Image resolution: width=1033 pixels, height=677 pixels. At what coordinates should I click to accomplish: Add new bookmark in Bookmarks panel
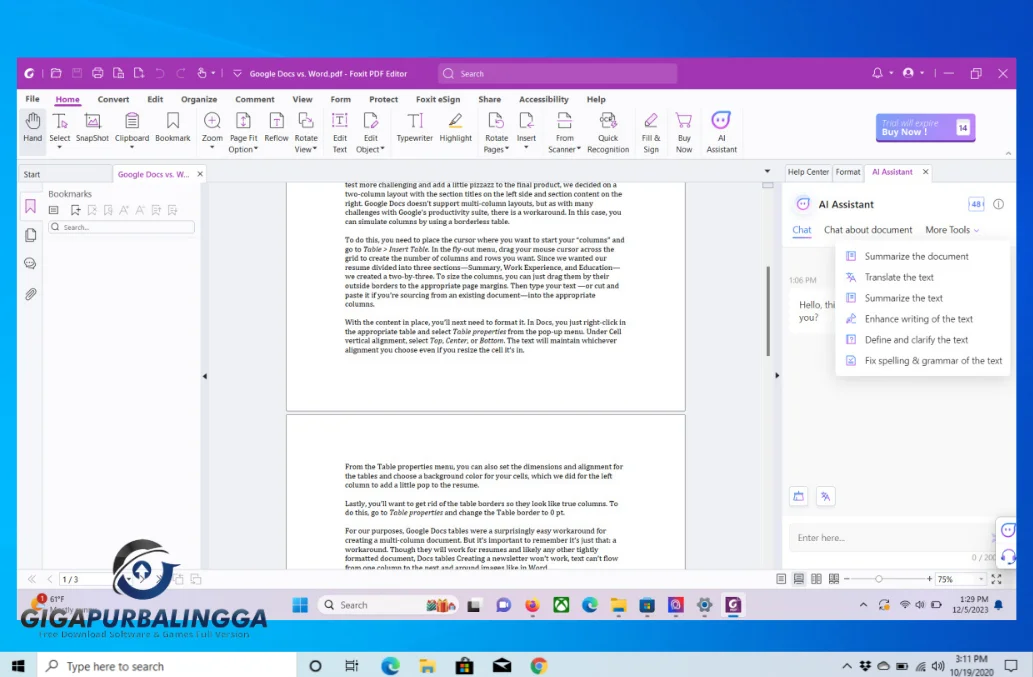(x=76, y=210)
